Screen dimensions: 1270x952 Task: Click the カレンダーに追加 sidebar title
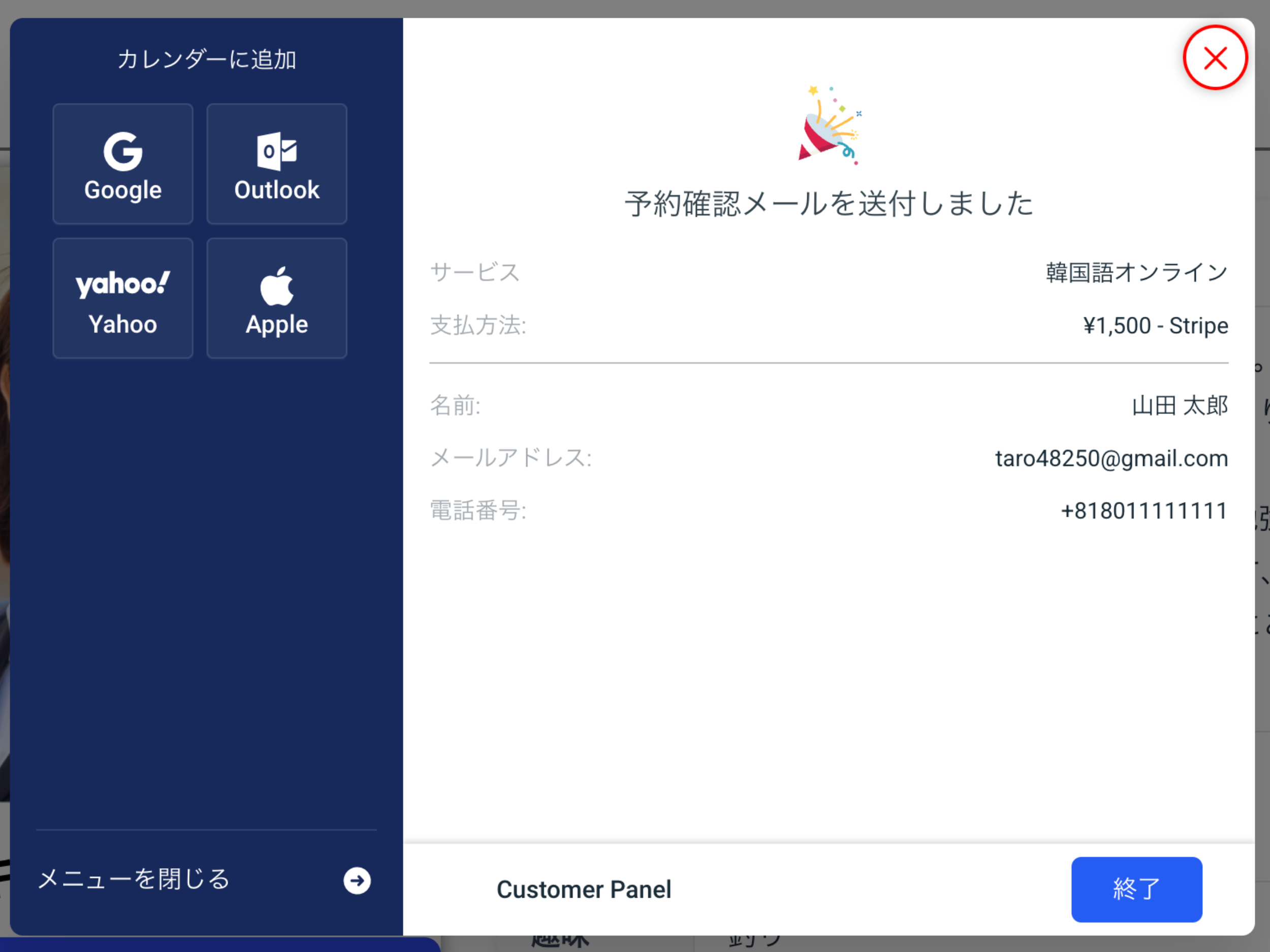pos(207,60)
